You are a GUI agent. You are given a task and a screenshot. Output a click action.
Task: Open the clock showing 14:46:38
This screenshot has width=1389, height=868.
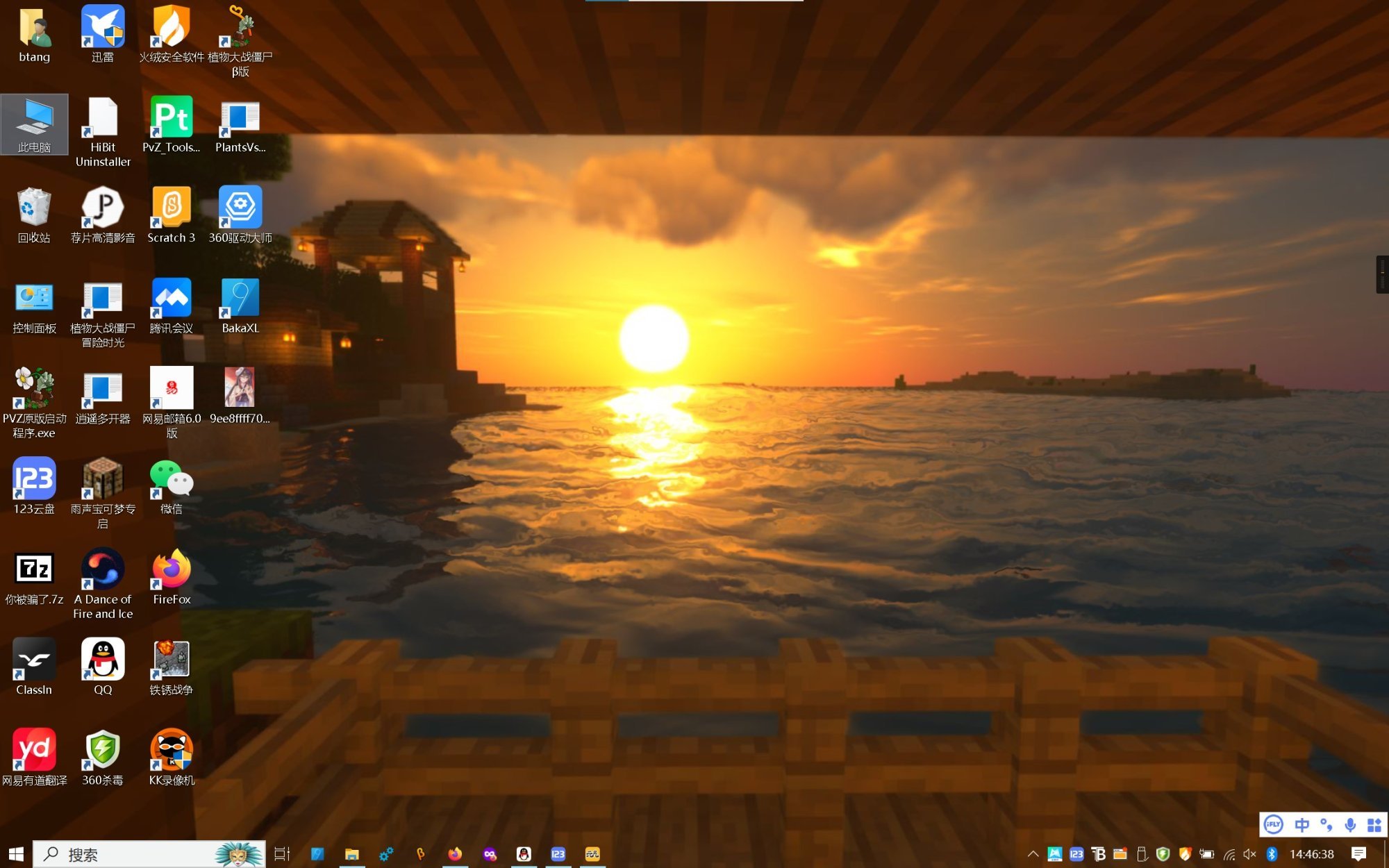(1312, 854)
